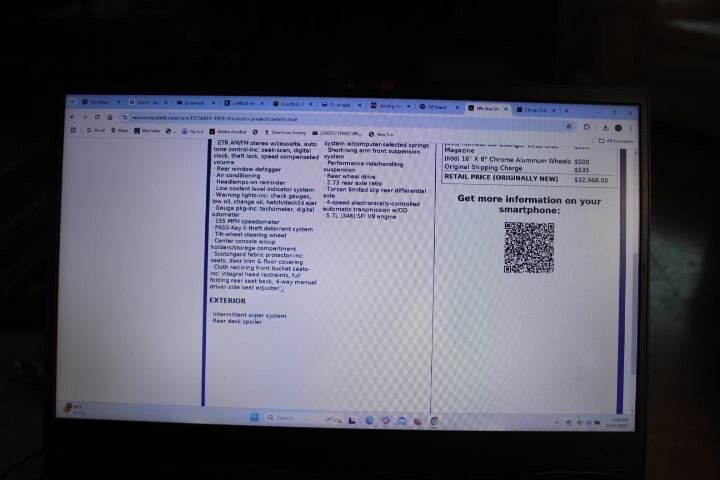Select the Cheap Oil tab

(535, 108)
